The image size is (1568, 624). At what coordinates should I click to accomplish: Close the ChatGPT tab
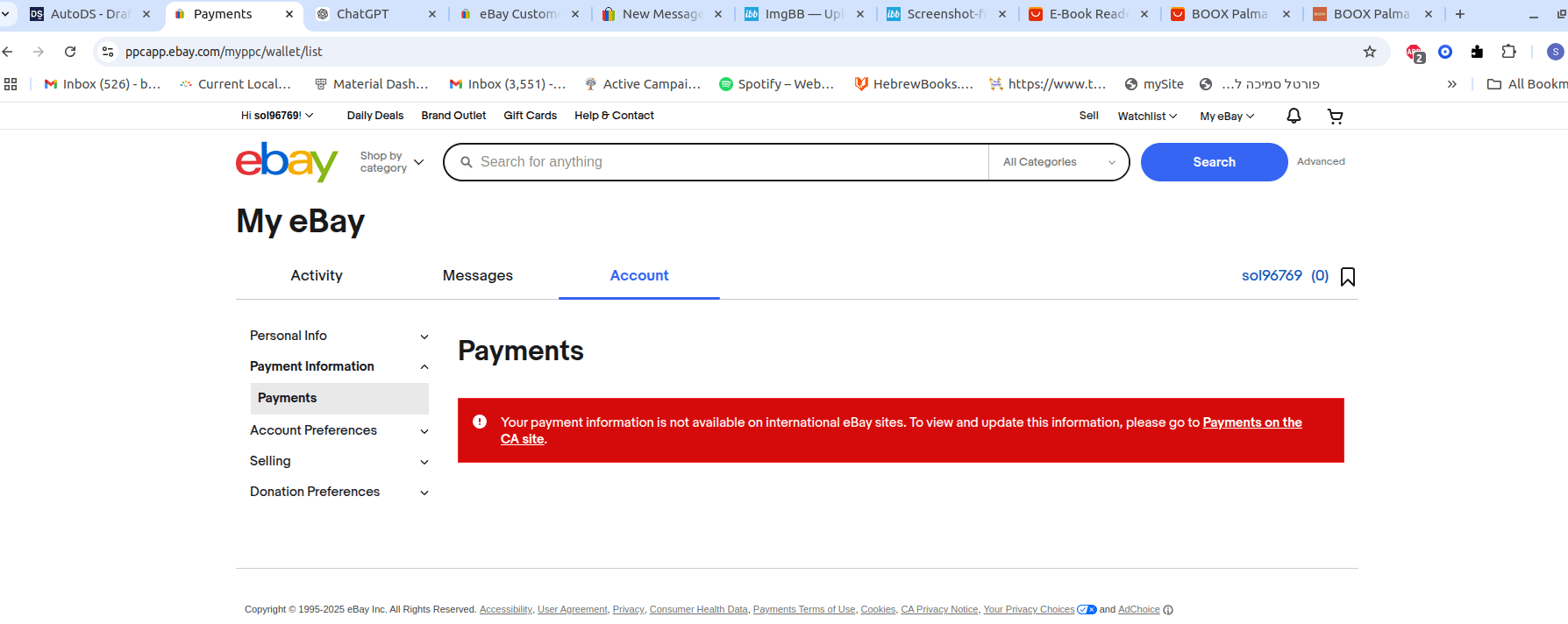(x=432, y=14)
